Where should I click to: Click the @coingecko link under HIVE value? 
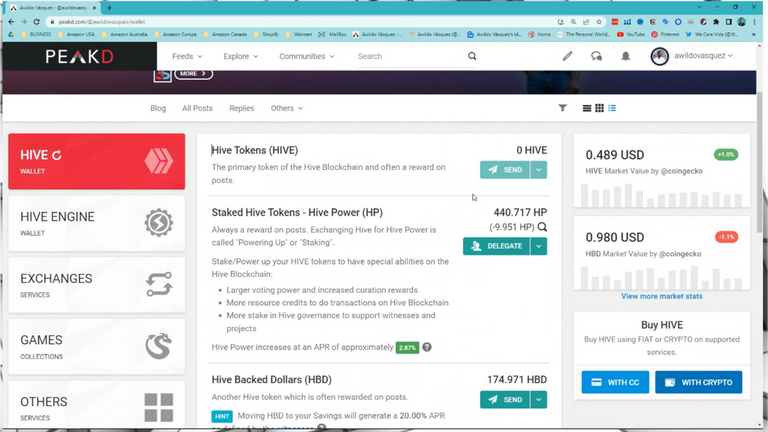click(x=682, y=171)
